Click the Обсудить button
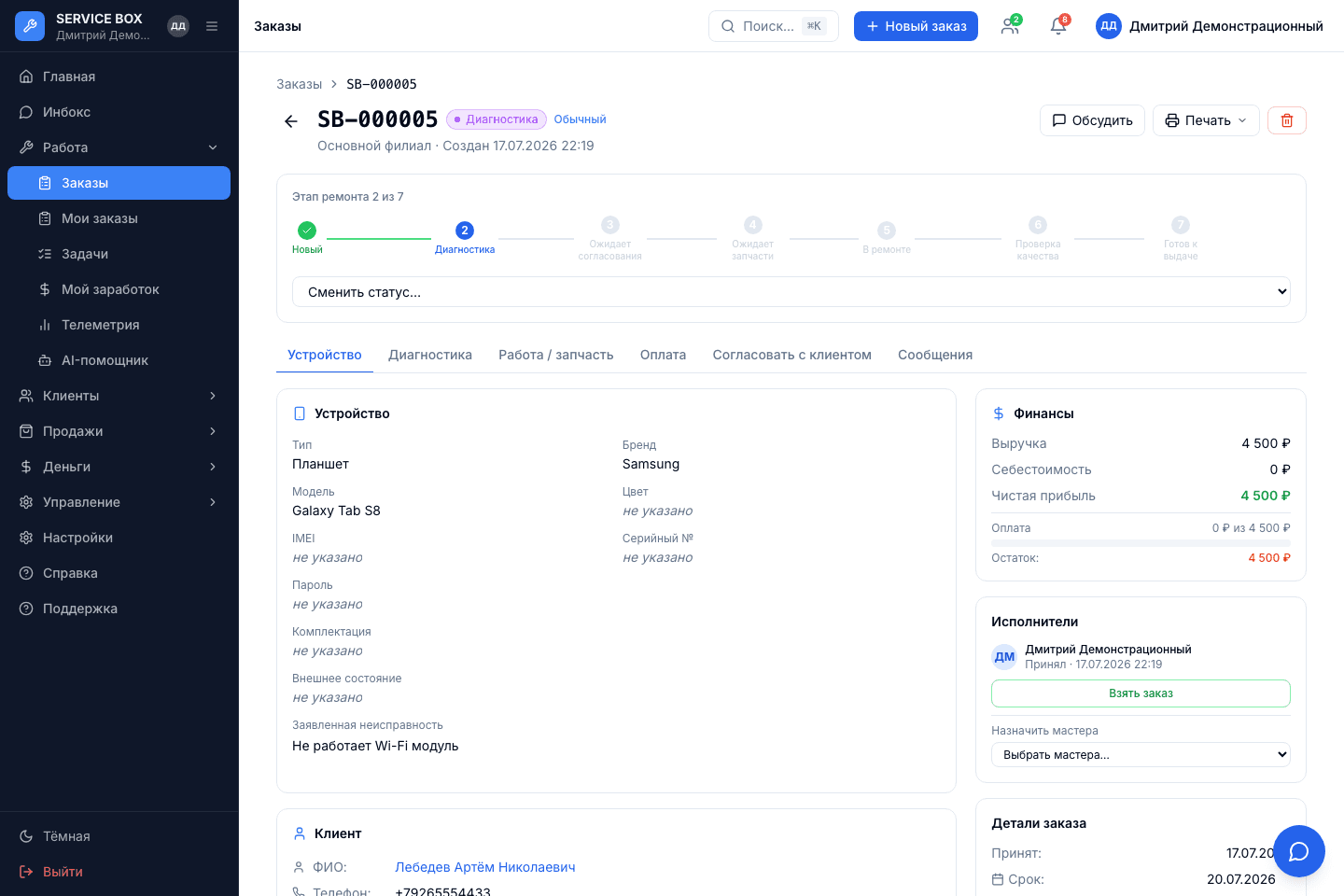 1092,120
